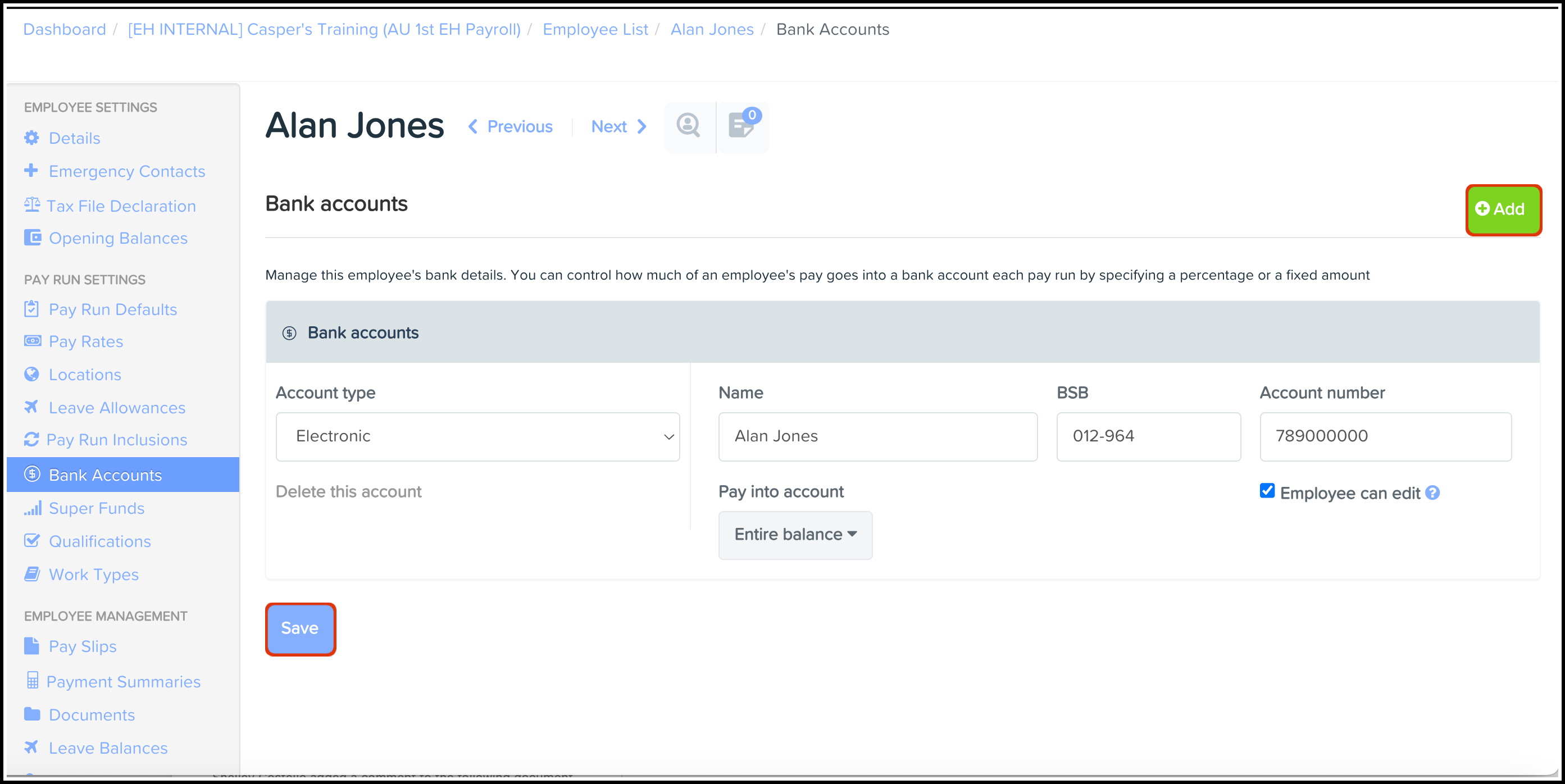Click the Tax File Declaration scales icon
The image size is (1565, 784).
pos(31,205)
